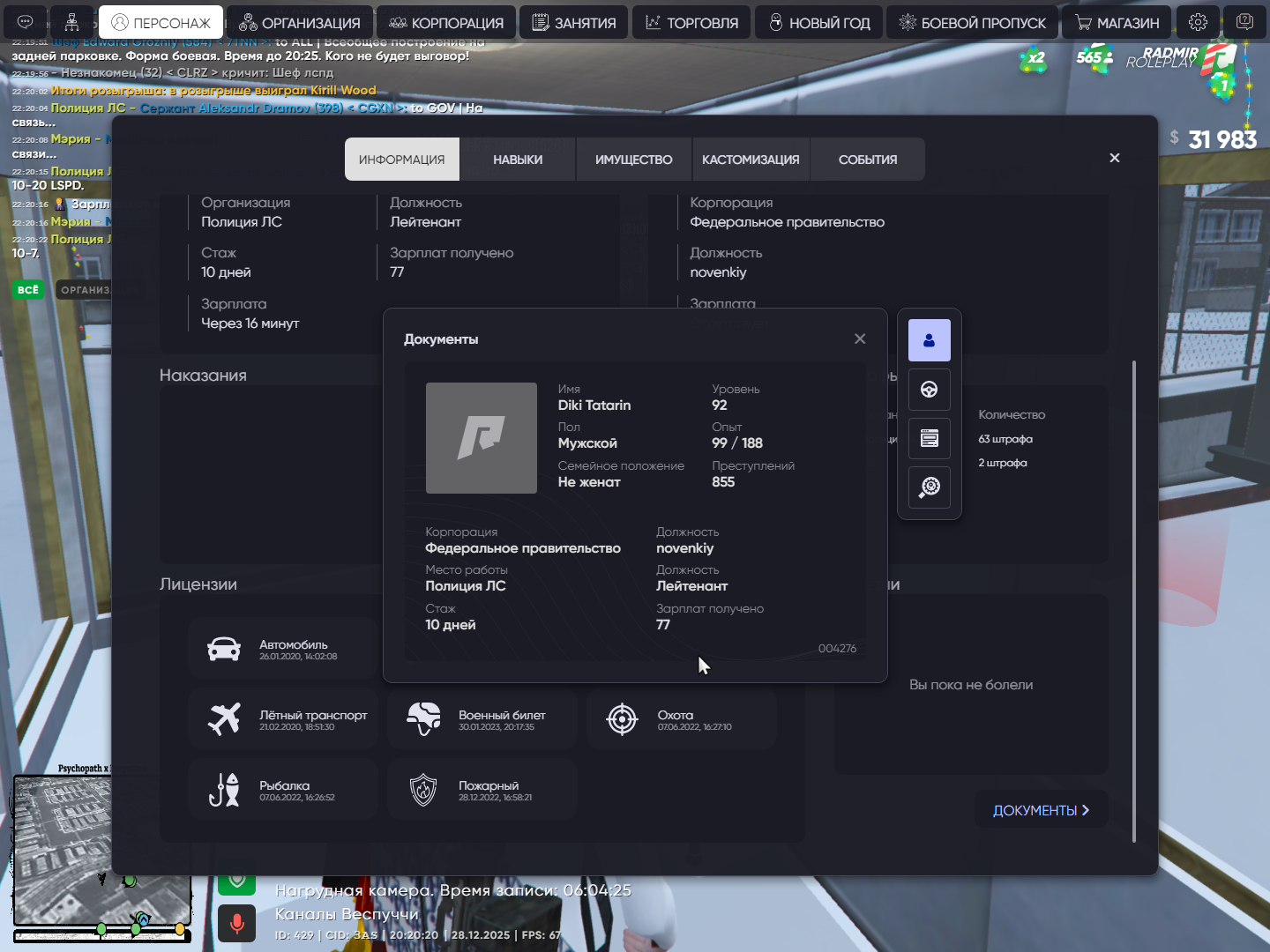
Task: Open the settings gear in top bar
Action: point(1198,22)
